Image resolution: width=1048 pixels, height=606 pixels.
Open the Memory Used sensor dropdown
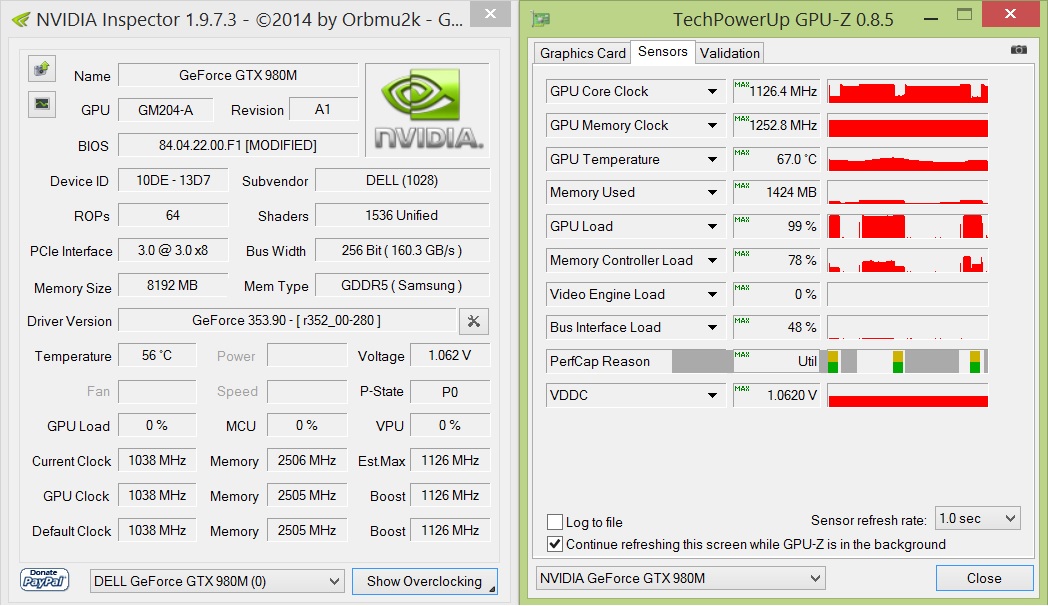coord(712,192)
